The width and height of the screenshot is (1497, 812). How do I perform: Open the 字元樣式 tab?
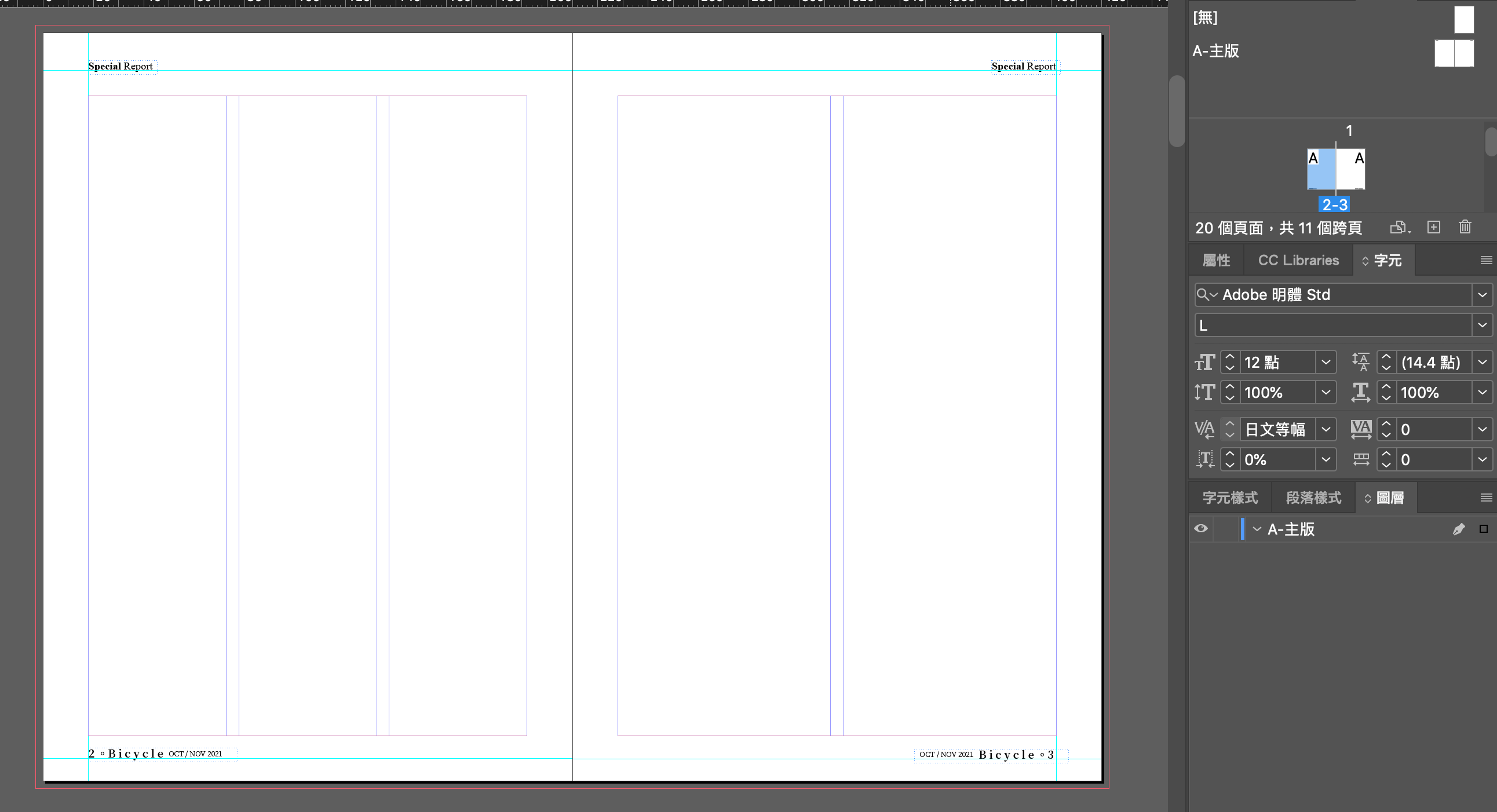point(1230,498)
